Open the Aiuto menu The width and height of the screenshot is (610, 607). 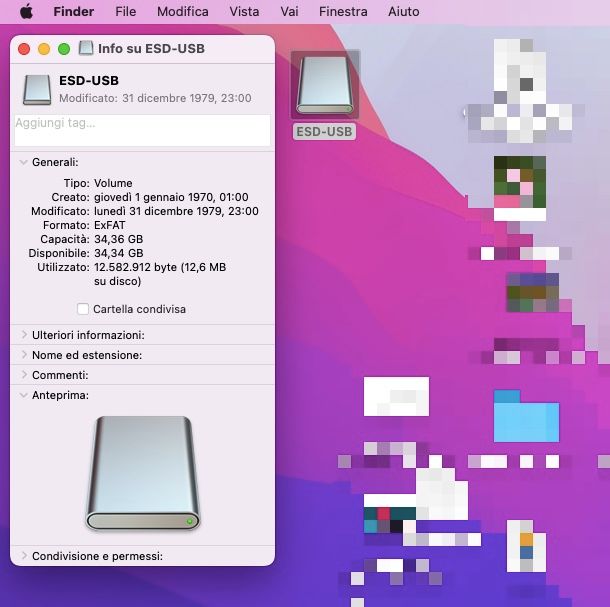[x=403, y=12]
